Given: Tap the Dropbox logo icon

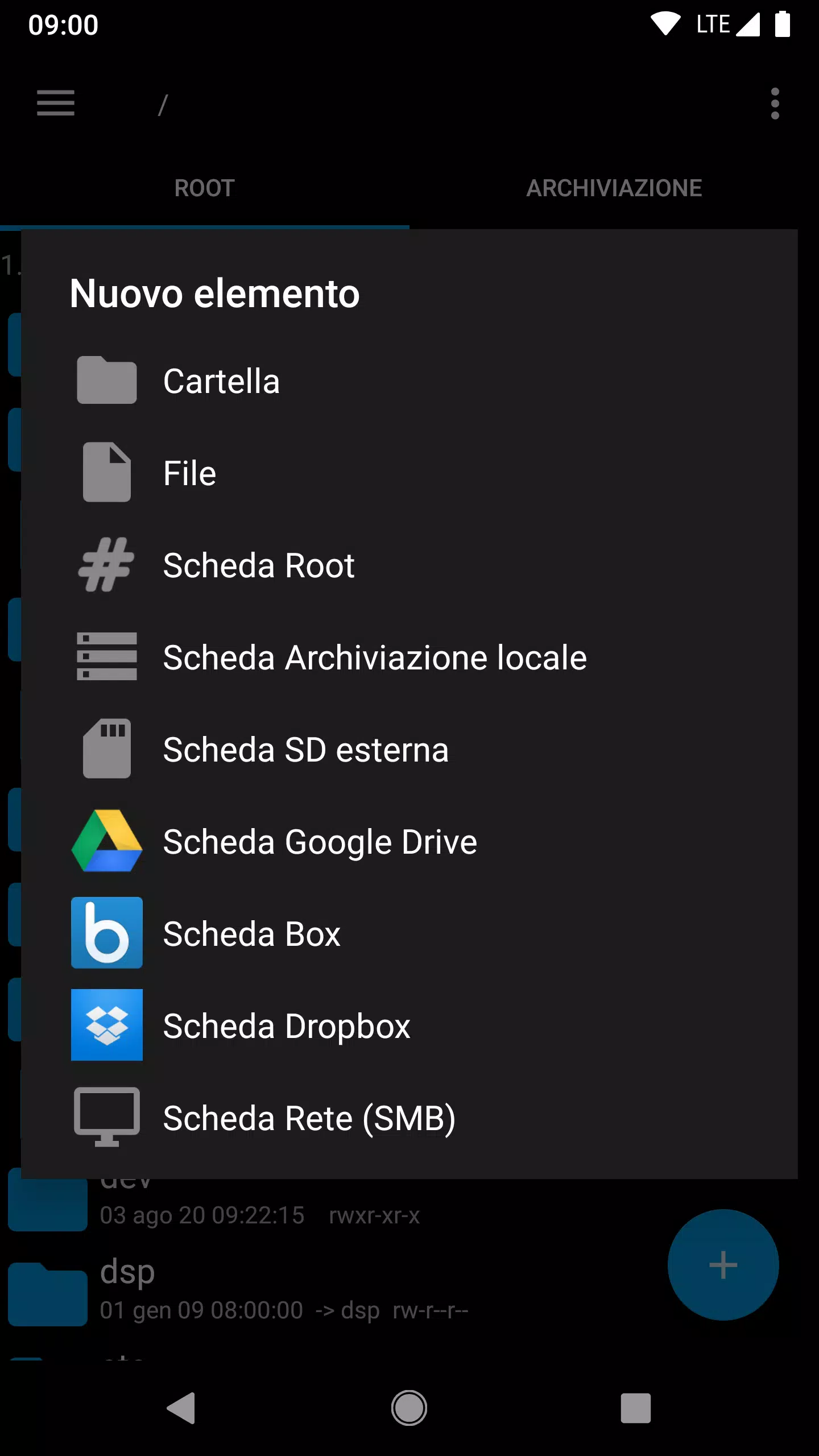Looking at the screenshot, I should [107, 1025].
